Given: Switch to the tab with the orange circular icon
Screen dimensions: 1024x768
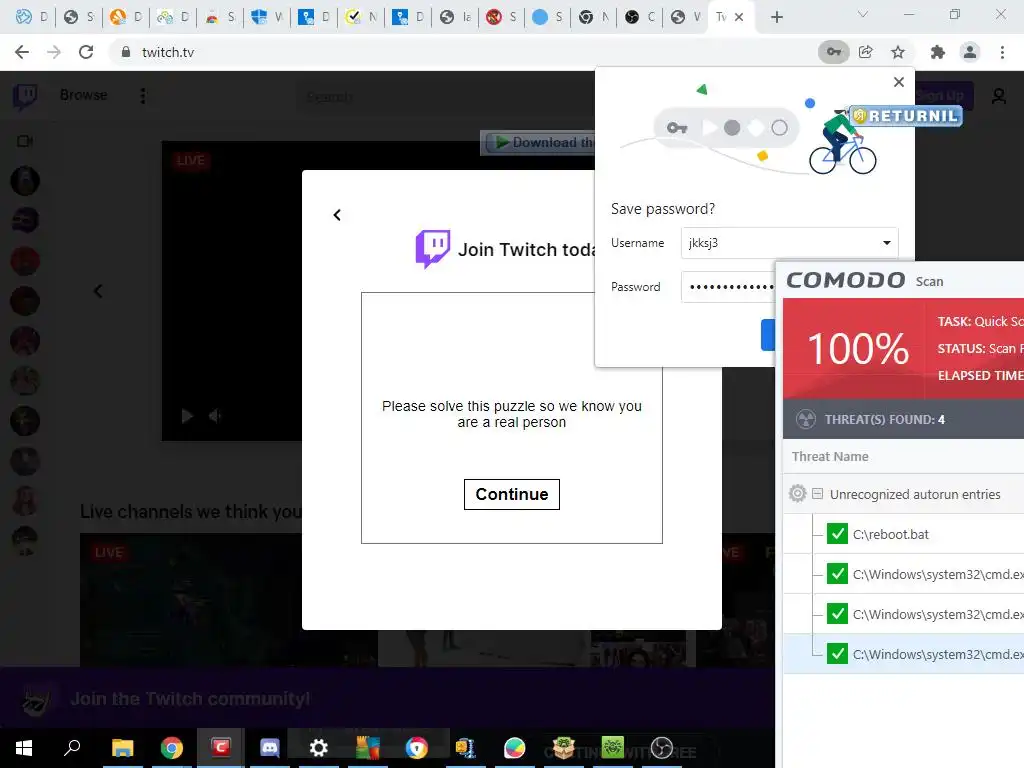Looking at the screenshot, I should (x=125, y=17).
